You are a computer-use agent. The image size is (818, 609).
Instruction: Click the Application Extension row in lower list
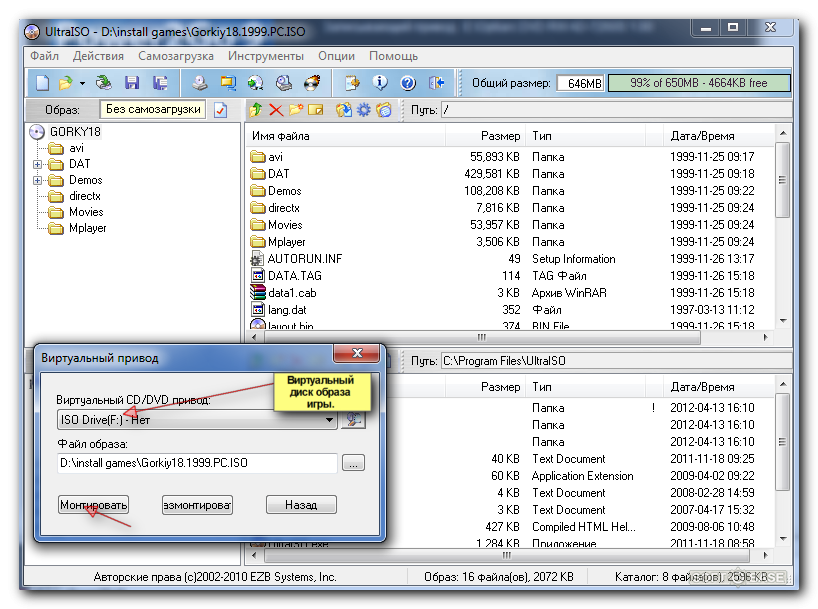click(584, 476)
